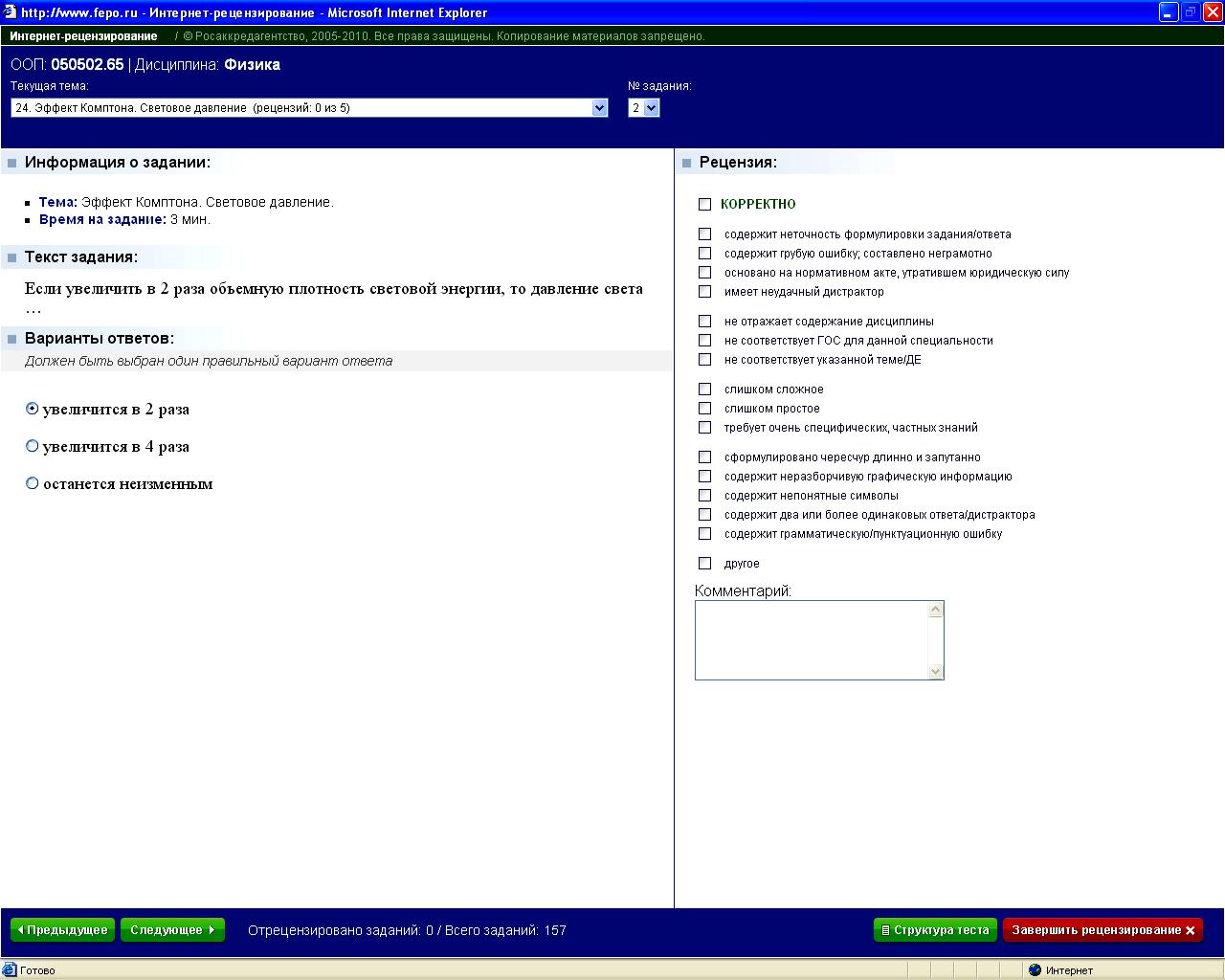Click the Следующее button
1225x980 pixels.
[x=172, y=930]
